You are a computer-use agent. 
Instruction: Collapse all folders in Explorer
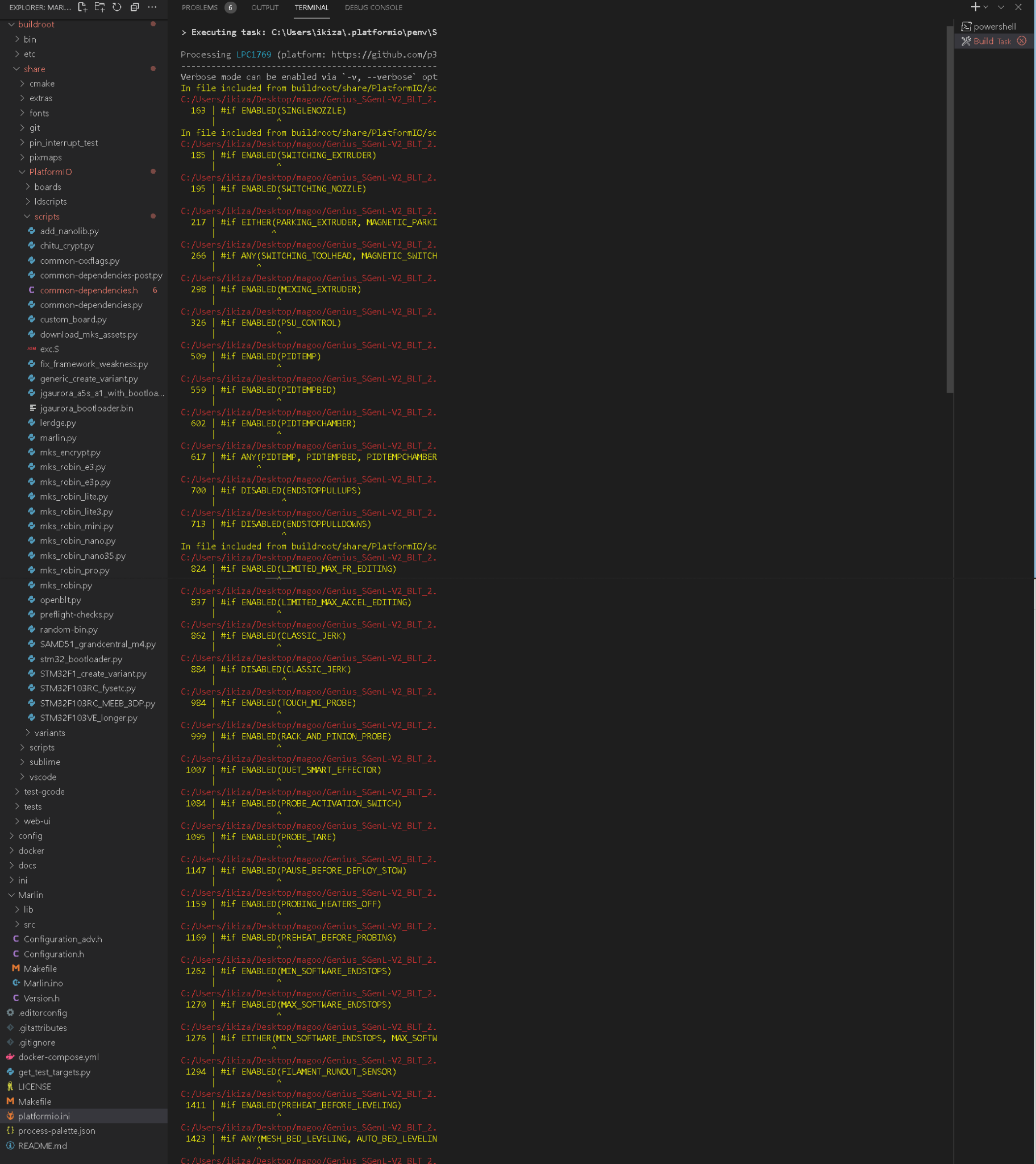(135, 7)
